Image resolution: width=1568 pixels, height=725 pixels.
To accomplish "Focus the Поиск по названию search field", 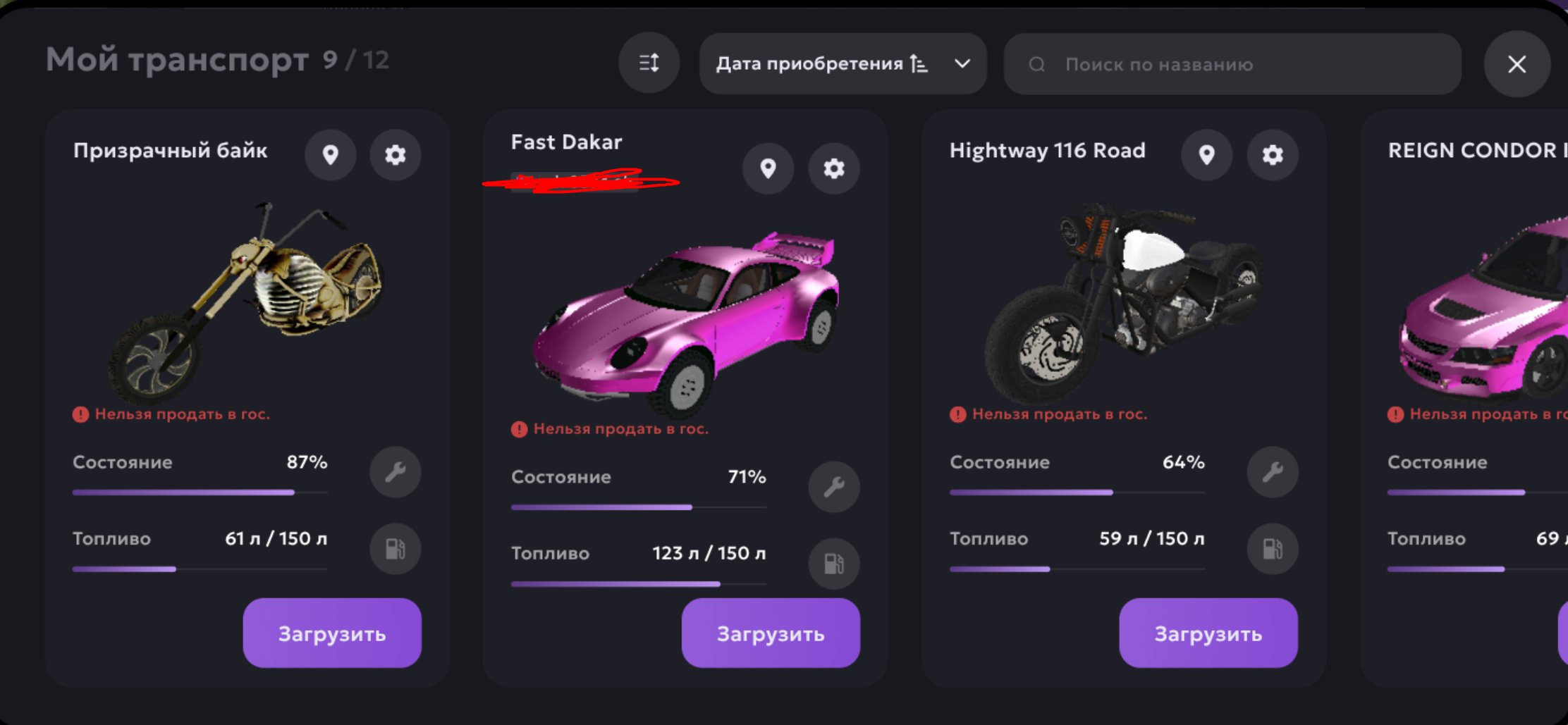I will pyautogui.click(x=1232, y=63).
